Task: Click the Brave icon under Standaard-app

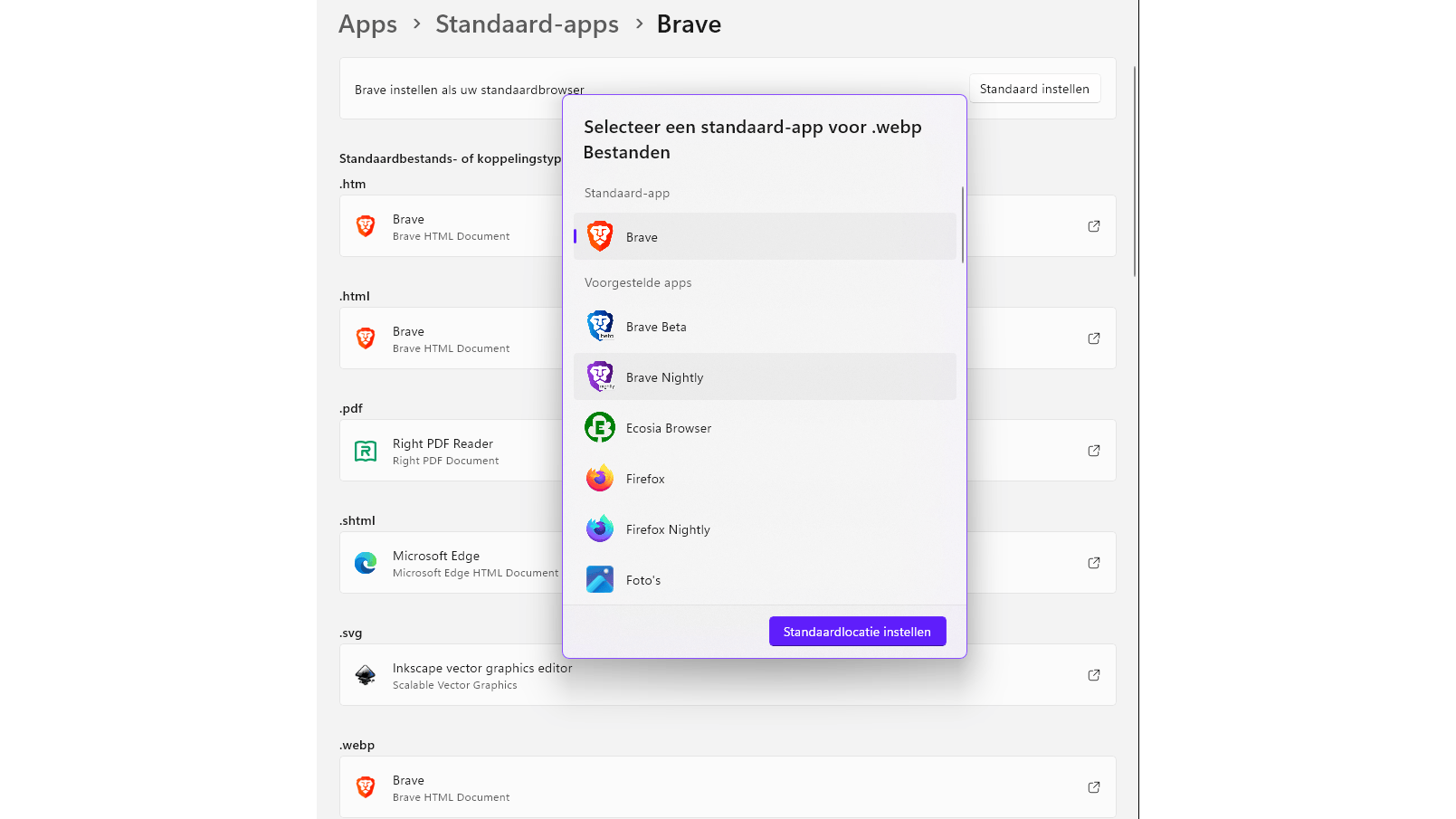Action: 600,237
